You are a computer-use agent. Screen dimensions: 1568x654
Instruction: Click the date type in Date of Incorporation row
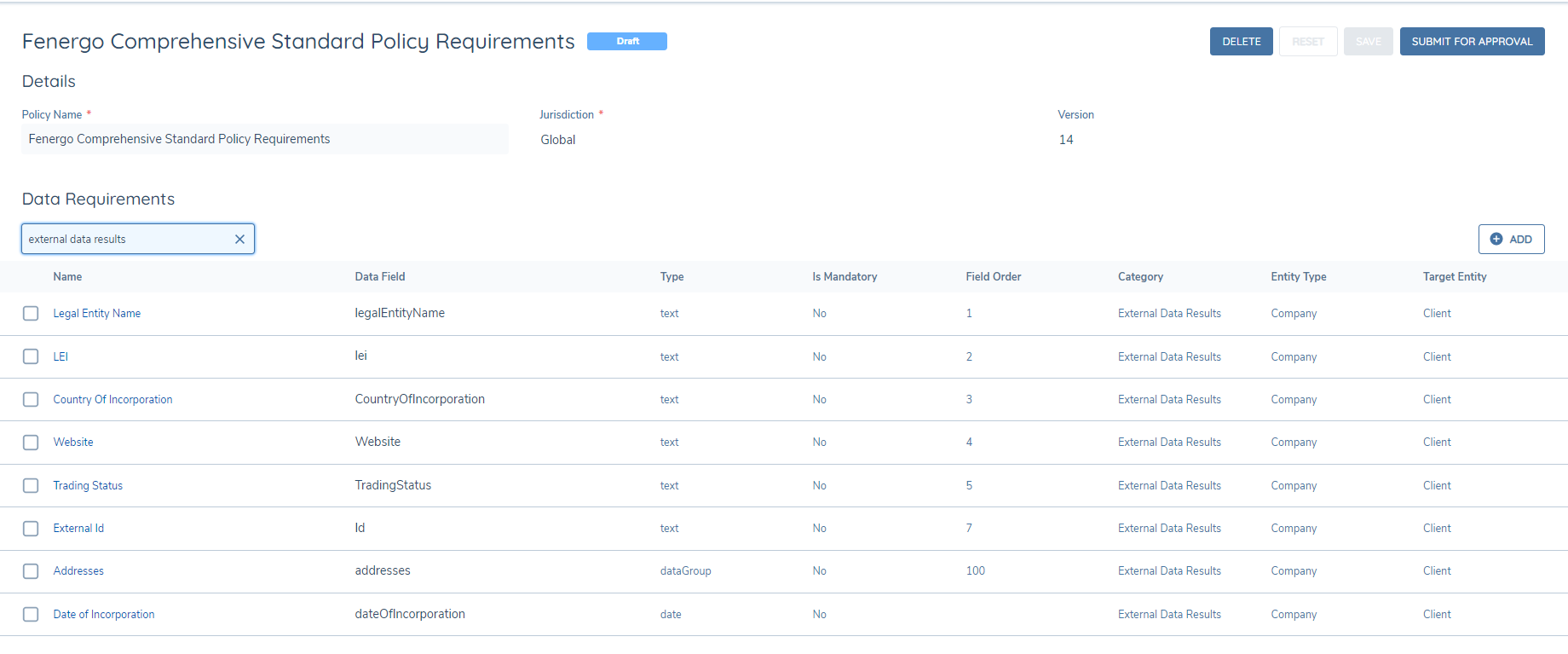[x=671, y=615]
